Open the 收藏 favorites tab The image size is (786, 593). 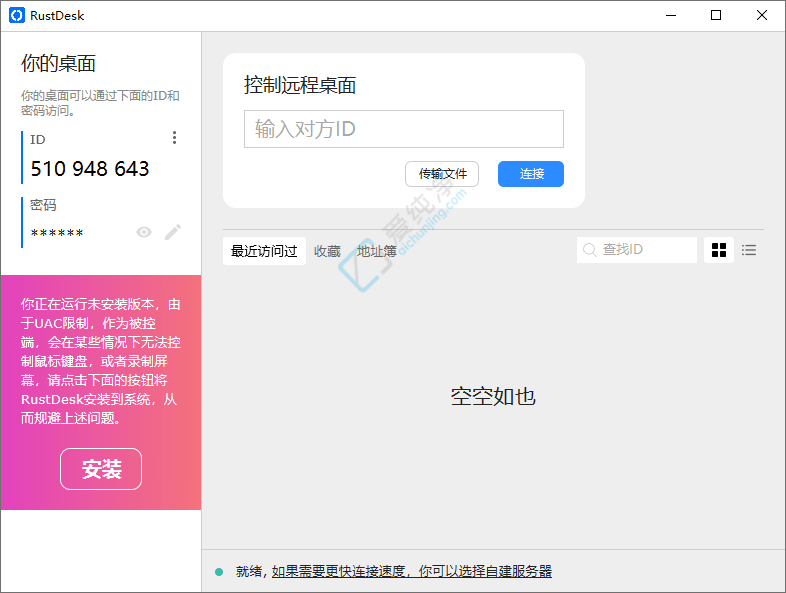(x=327, y=251)
